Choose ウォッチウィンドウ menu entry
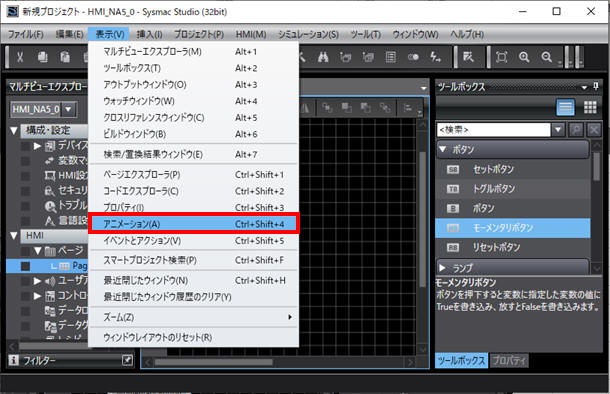610x394 pixels. click(x=193, y=101)
